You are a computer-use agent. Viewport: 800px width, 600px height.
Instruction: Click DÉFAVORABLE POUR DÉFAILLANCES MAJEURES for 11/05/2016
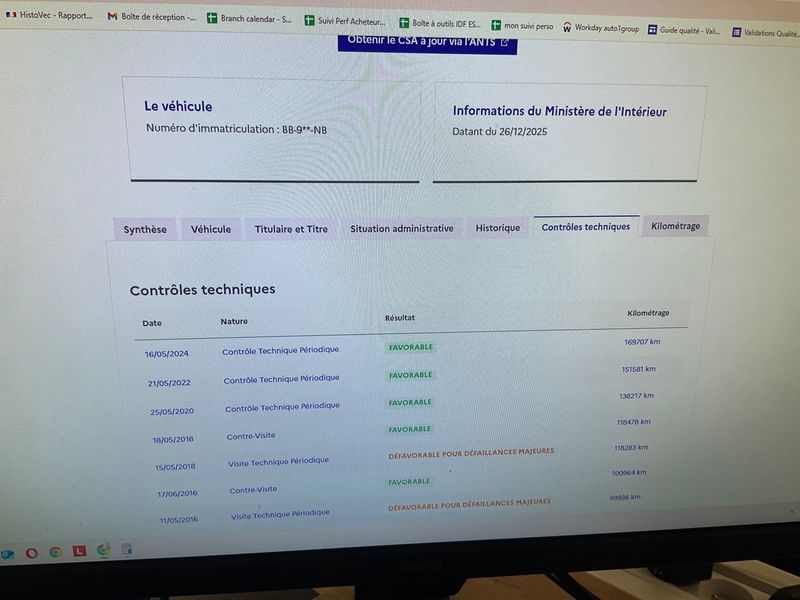click(x=469, y=505)
